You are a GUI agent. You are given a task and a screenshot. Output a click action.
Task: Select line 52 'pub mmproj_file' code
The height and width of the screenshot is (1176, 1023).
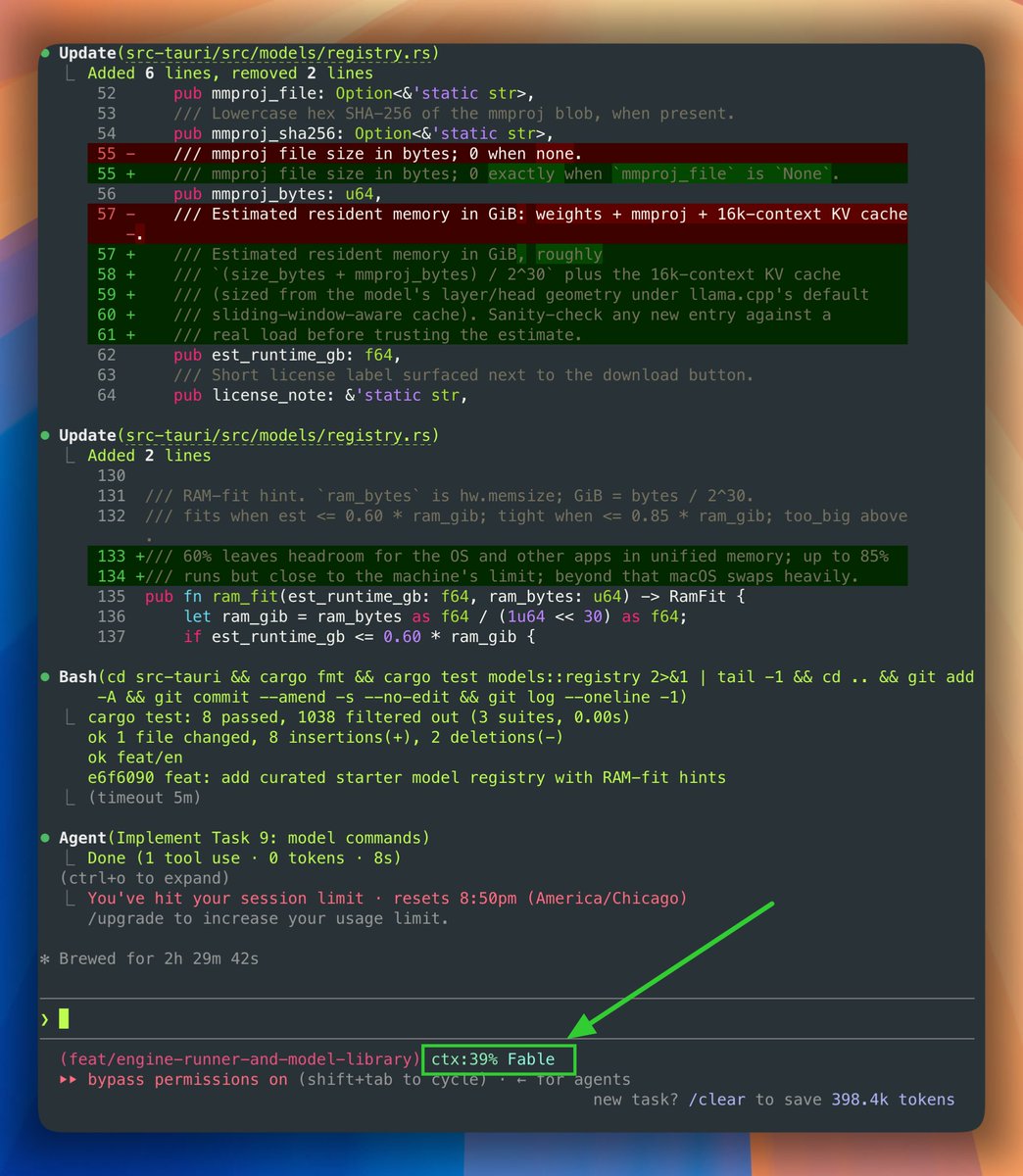point(354,93)
